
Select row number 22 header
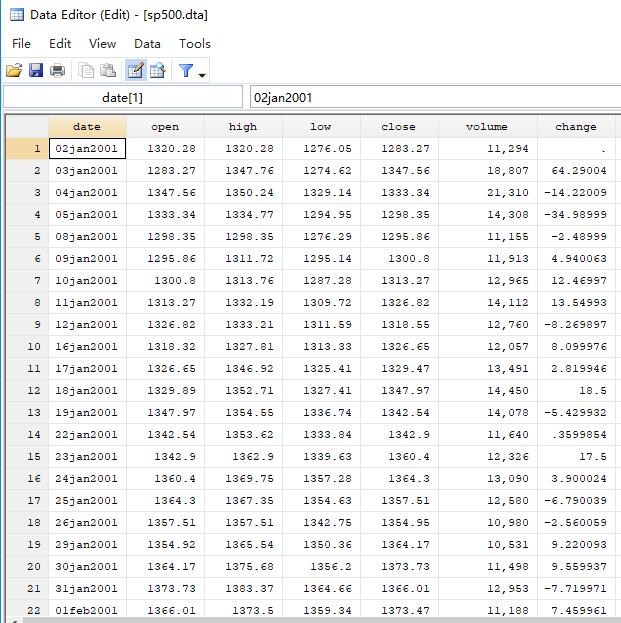click(27, 610)
